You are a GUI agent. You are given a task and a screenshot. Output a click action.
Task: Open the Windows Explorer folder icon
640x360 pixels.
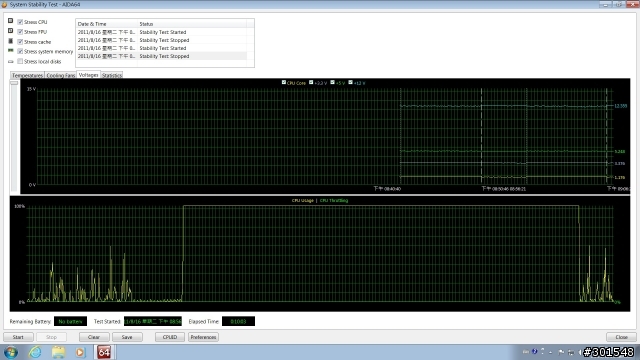pyautogui.click(x=58, y=352)
